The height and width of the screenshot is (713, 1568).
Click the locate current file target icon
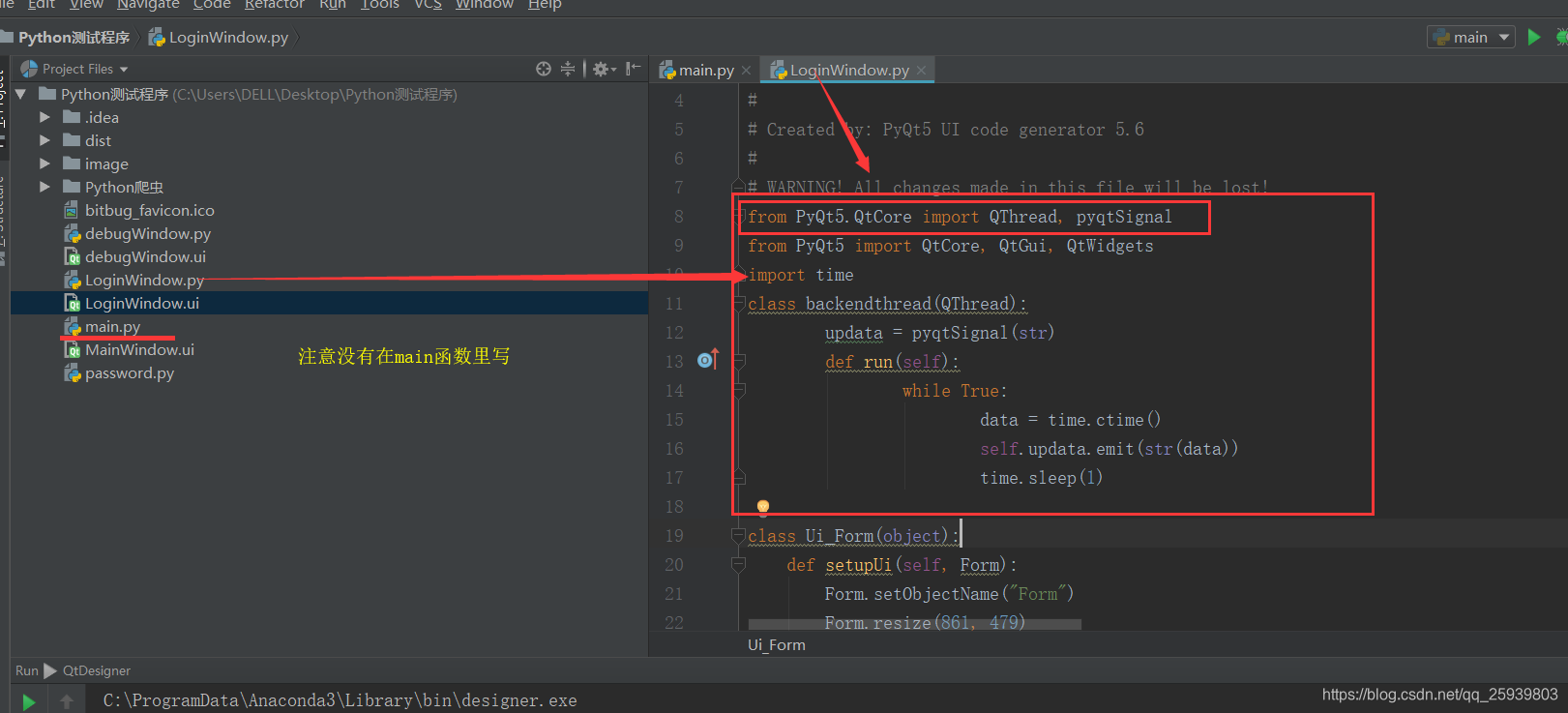coord(544,69)
